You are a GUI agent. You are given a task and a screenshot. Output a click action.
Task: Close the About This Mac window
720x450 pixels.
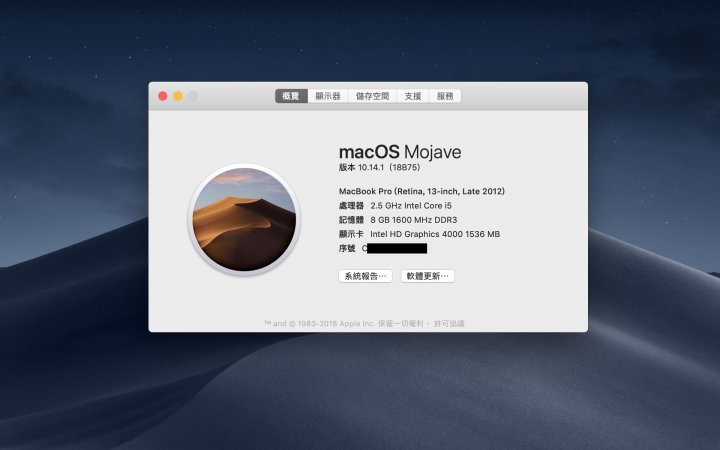(163, 96)
